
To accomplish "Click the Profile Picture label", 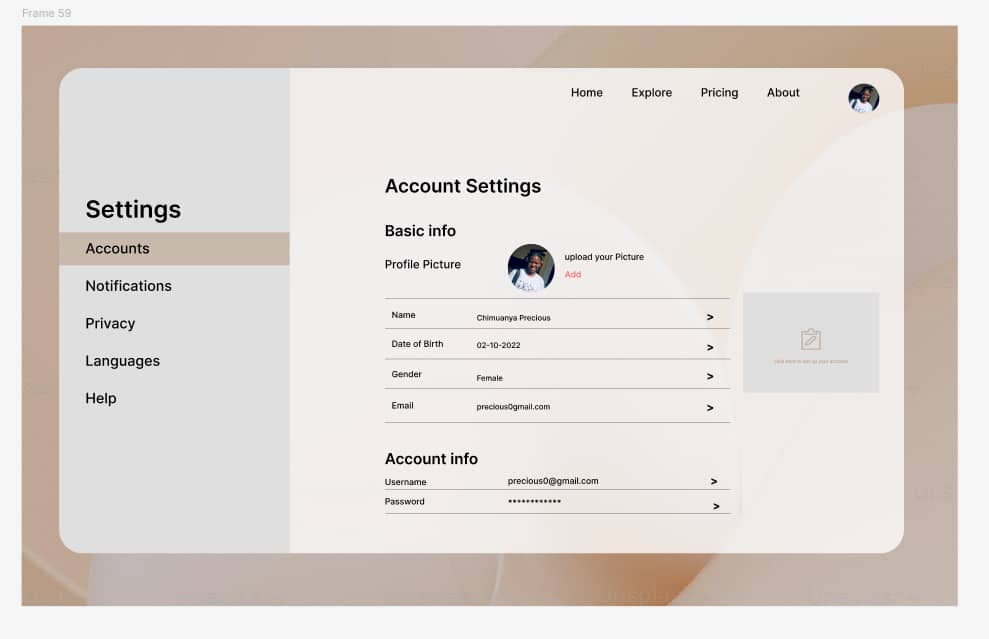I will tap(423, 264).
